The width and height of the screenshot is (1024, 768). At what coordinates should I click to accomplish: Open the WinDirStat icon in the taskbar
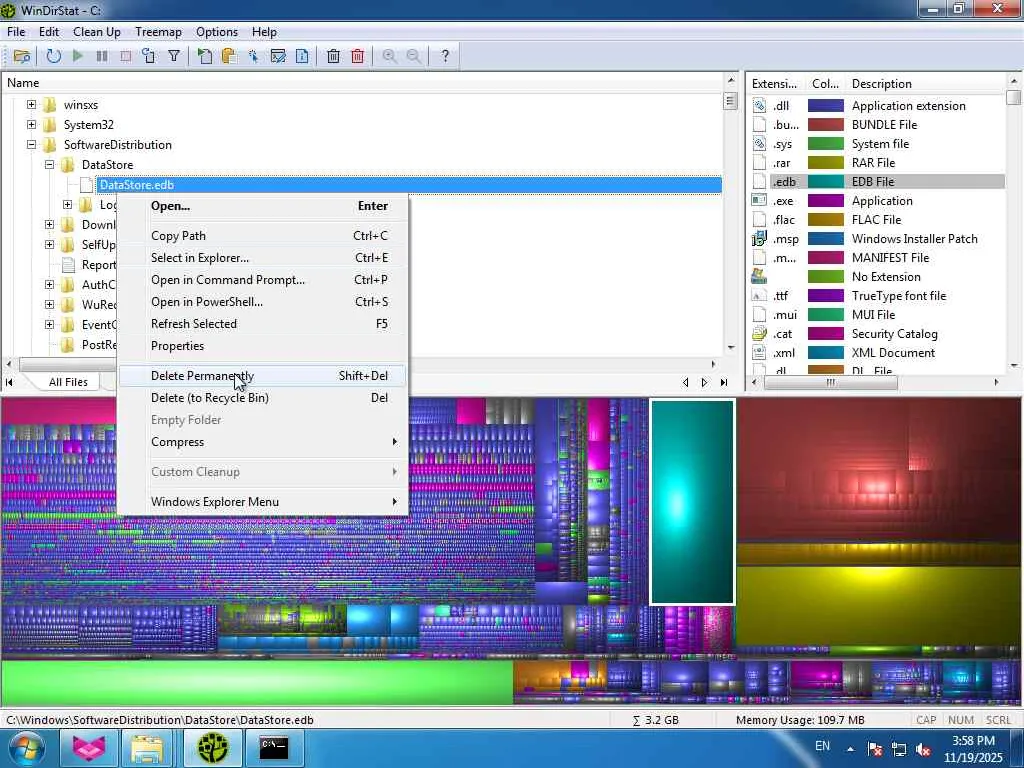click(212, 747)
